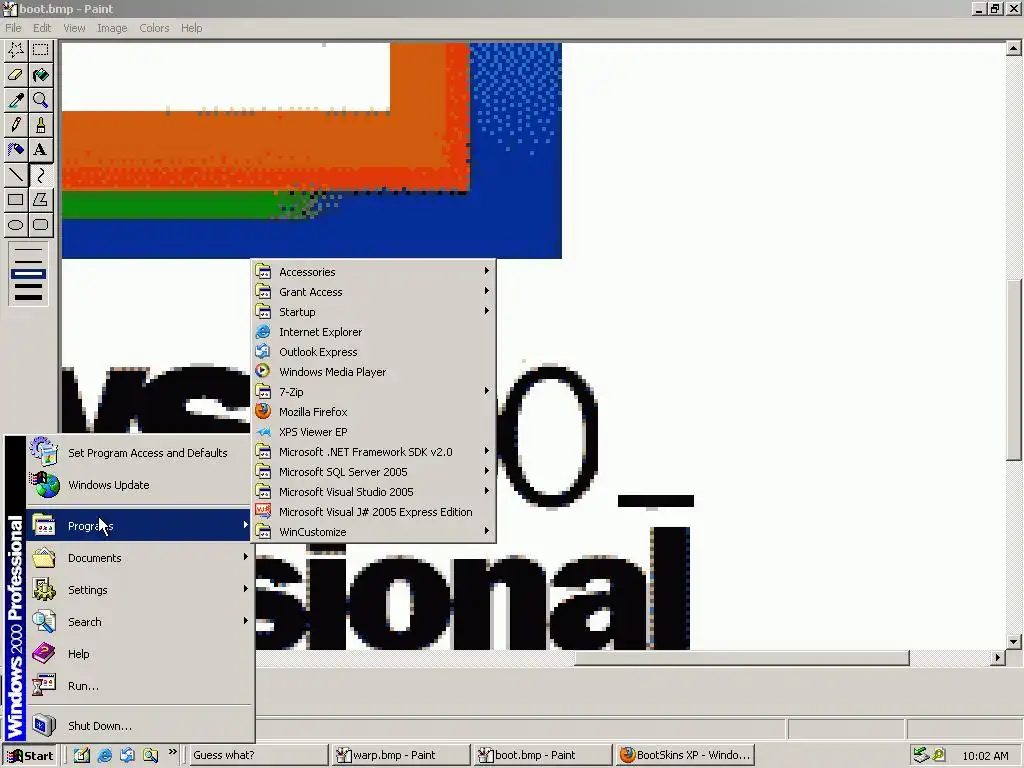Viewport: 1024px width, 768px height.
Task: Switch to BootSkins XP Firefox window
Action: pyautogui.click(x=685, y=756)
